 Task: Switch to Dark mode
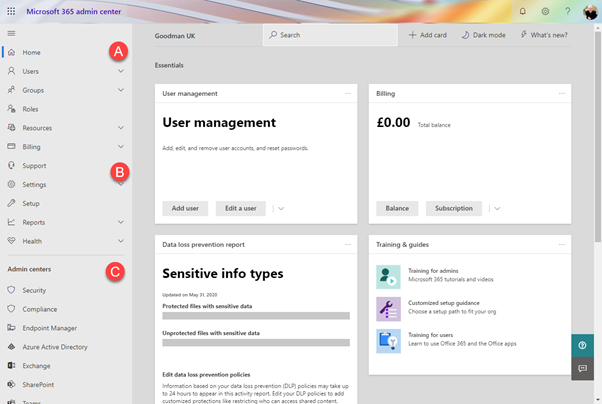(483, 35)
